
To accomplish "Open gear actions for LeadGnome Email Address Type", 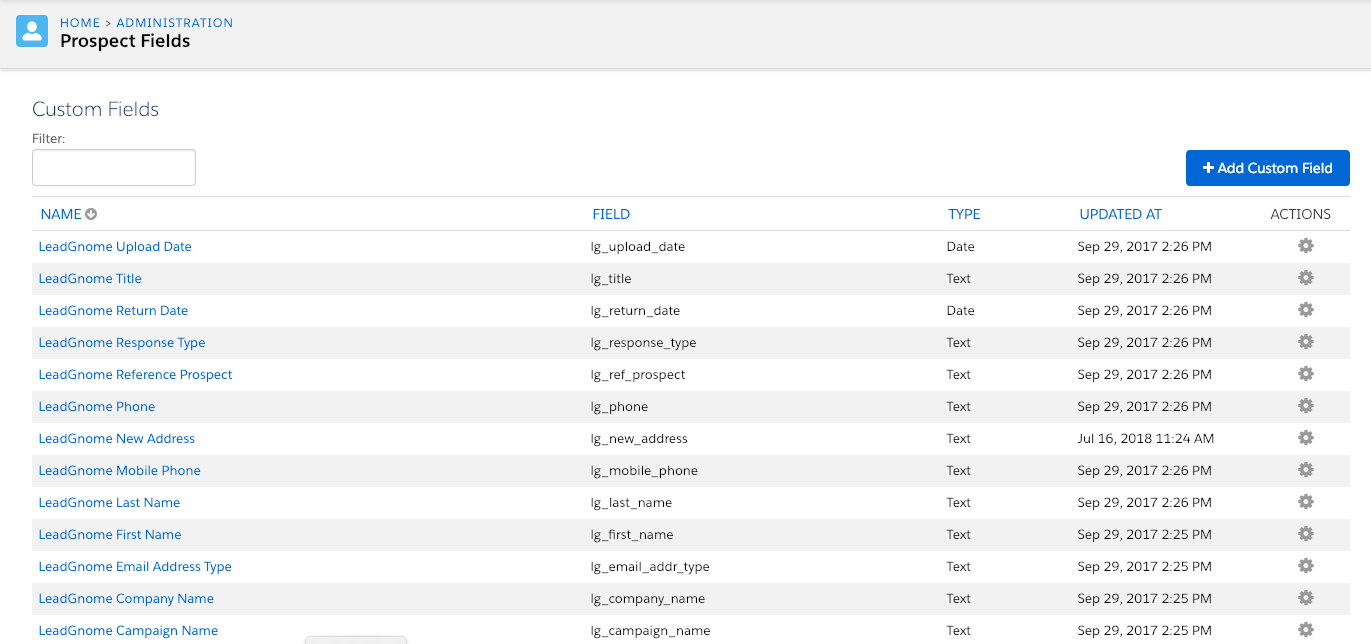I will (x=1305, y=566).
